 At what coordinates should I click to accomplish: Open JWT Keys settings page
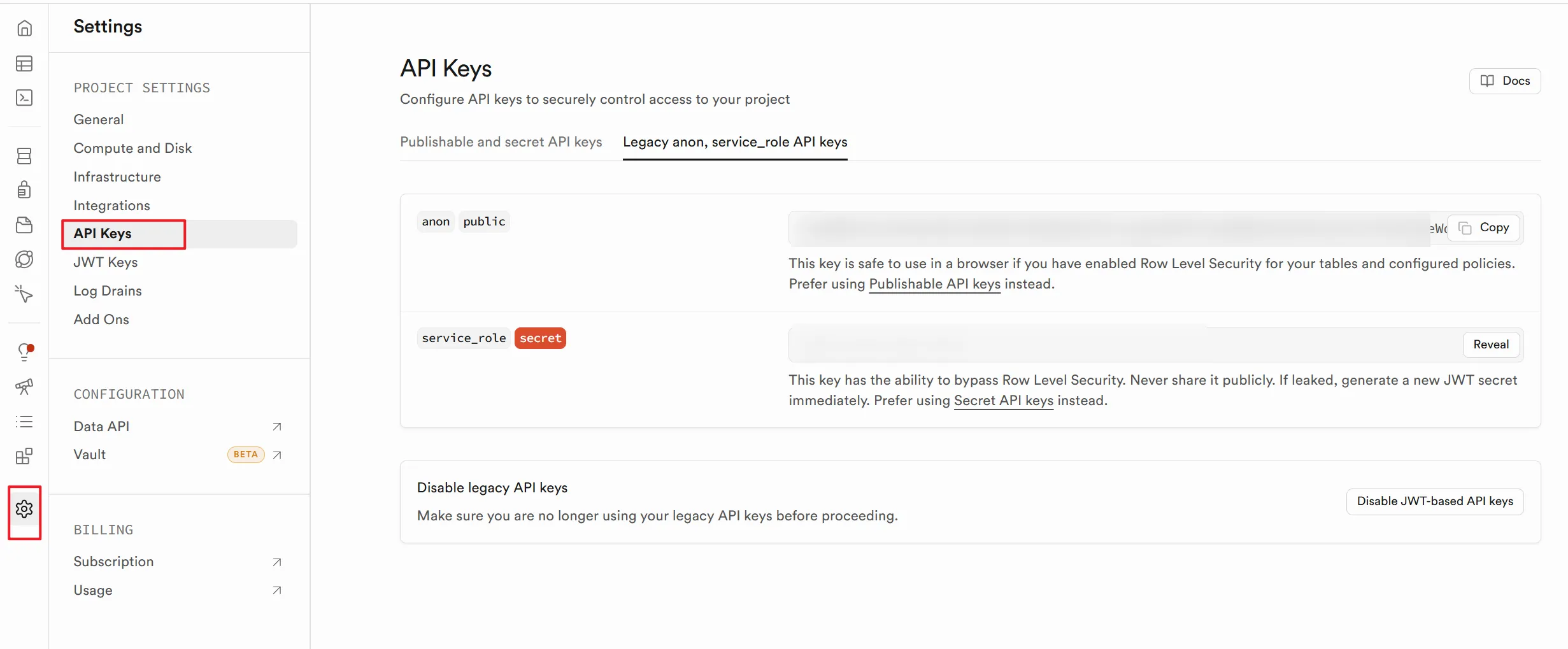pos(106,262)
